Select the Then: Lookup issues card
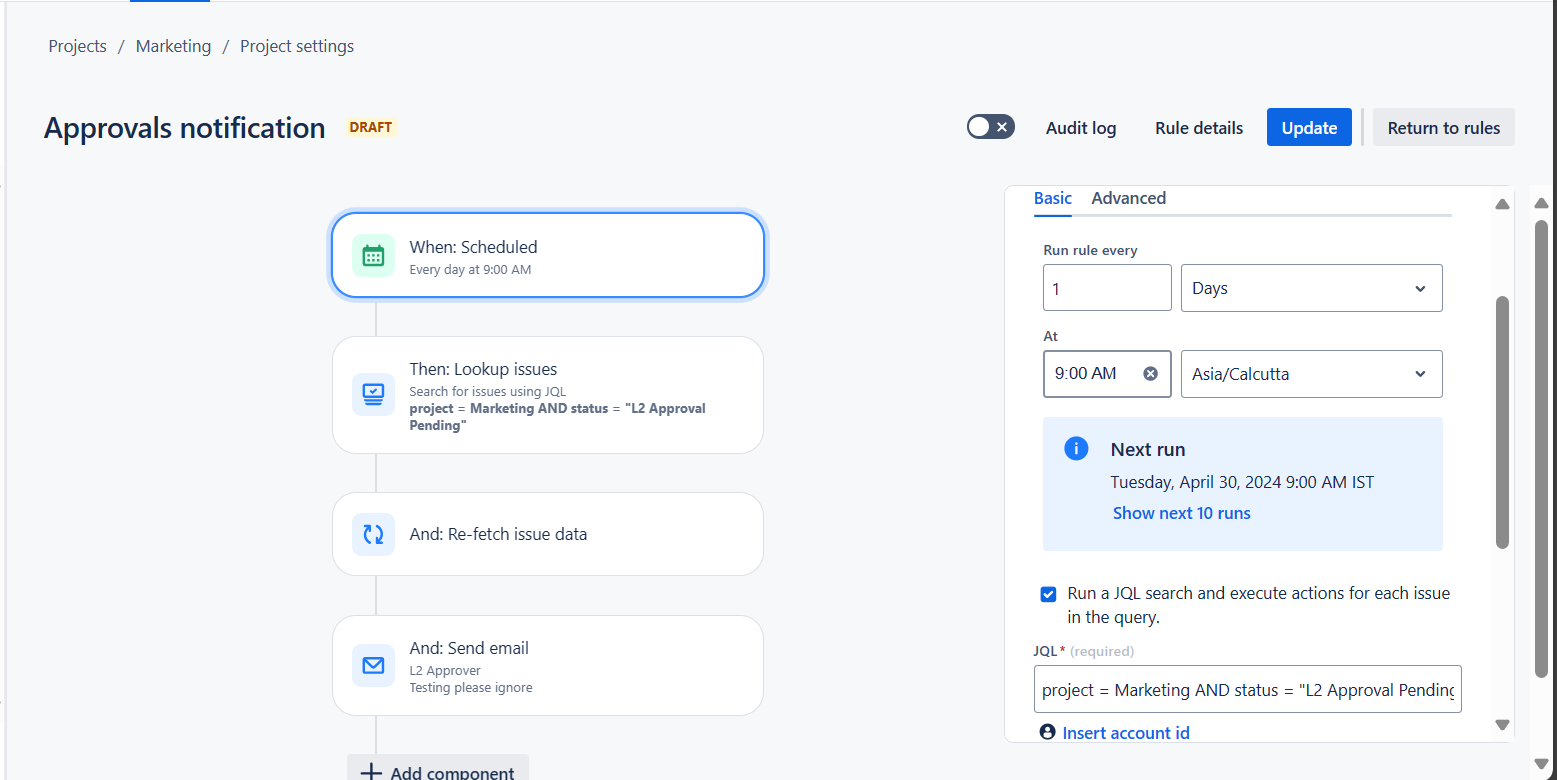The width and height of the screenshot is (1557, 780). pyautogui.click(x=548, y=395)
